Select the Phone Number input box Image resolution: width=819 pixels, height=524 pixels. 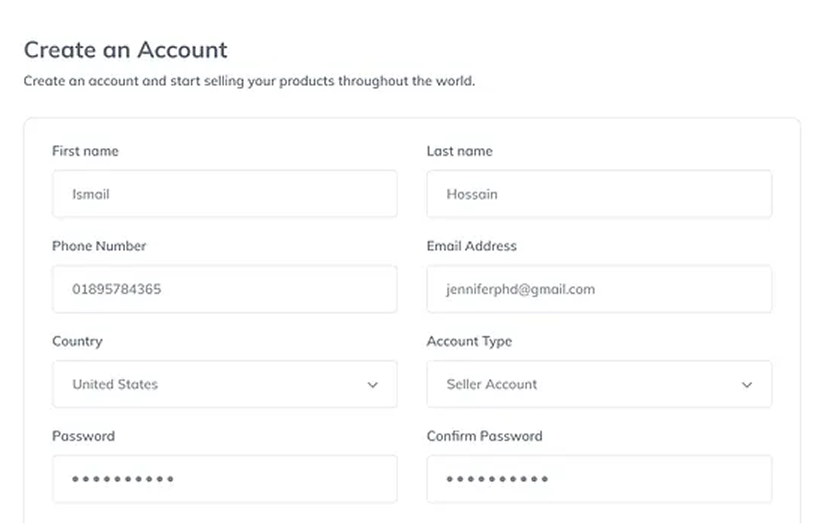(224, 289)
